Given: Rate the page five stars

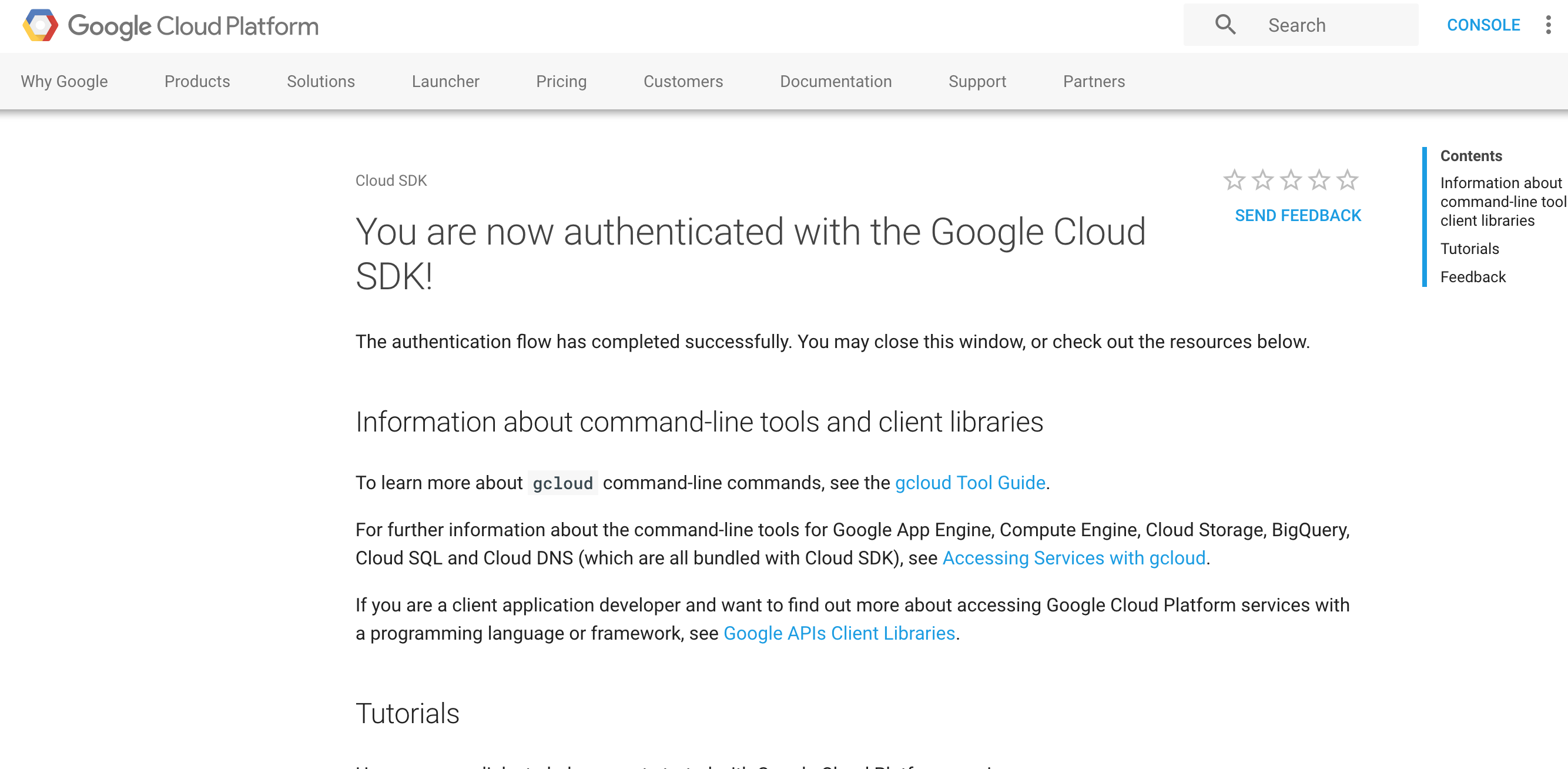Looking at the screenshot, I should pos(1347,180).
